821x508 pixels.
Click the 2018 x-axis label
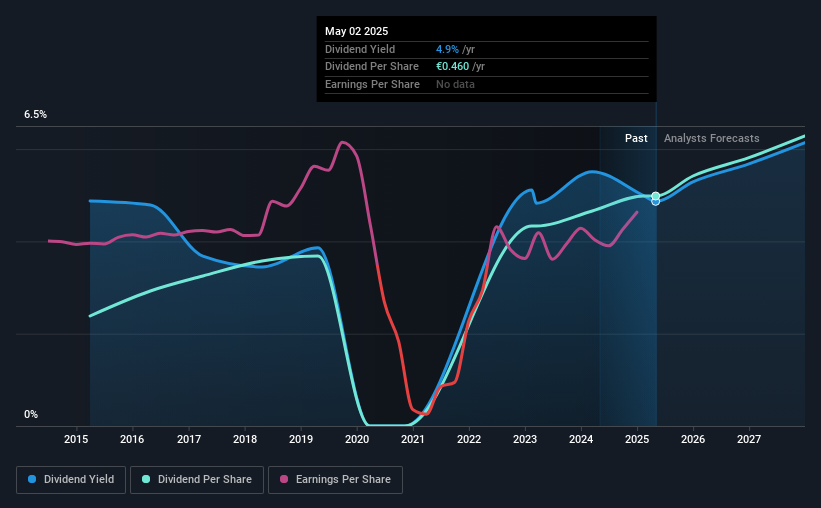pos(245,439)
